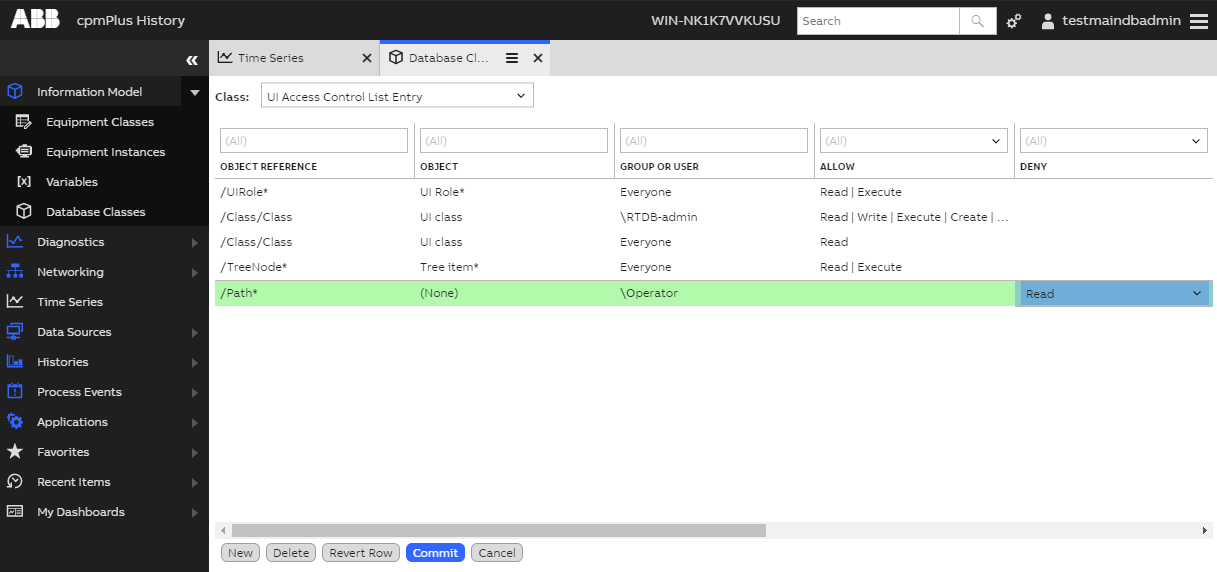Focus the Object Reference filter field
This screenshot has width=1217, height=572.
point(314,141)
